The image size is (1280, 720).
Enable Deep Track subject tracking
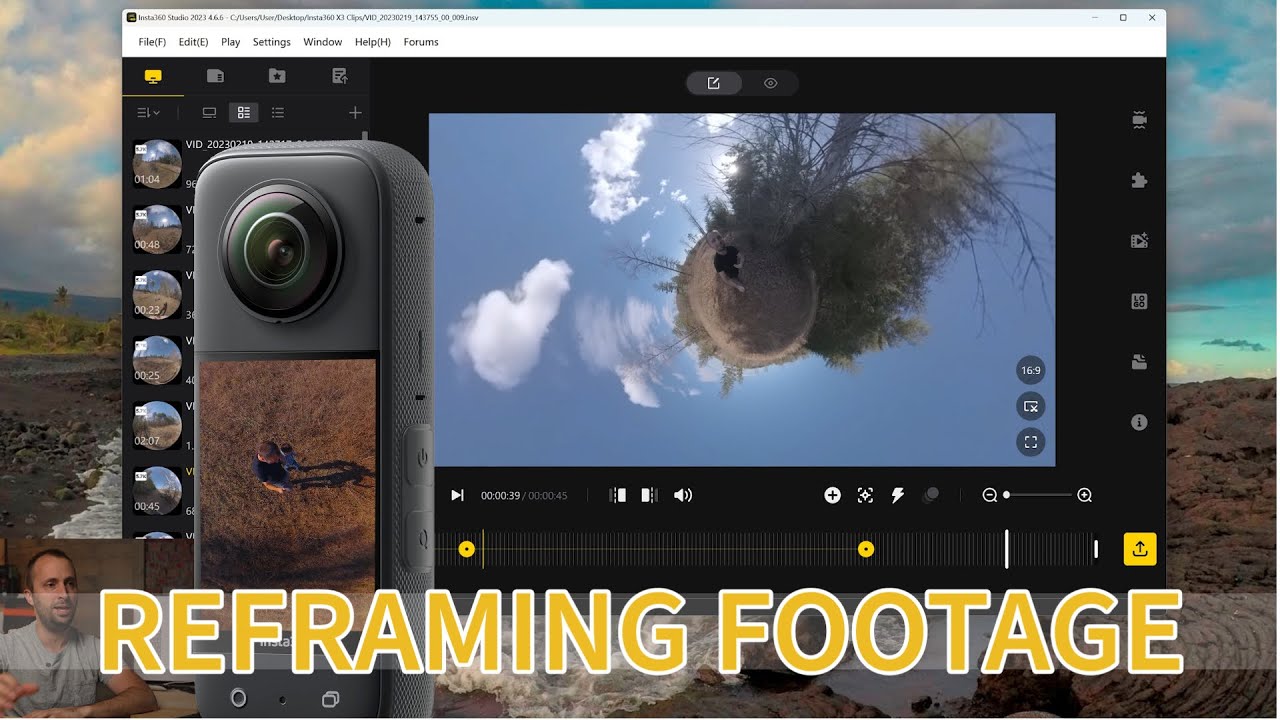(x=865, y=495)
